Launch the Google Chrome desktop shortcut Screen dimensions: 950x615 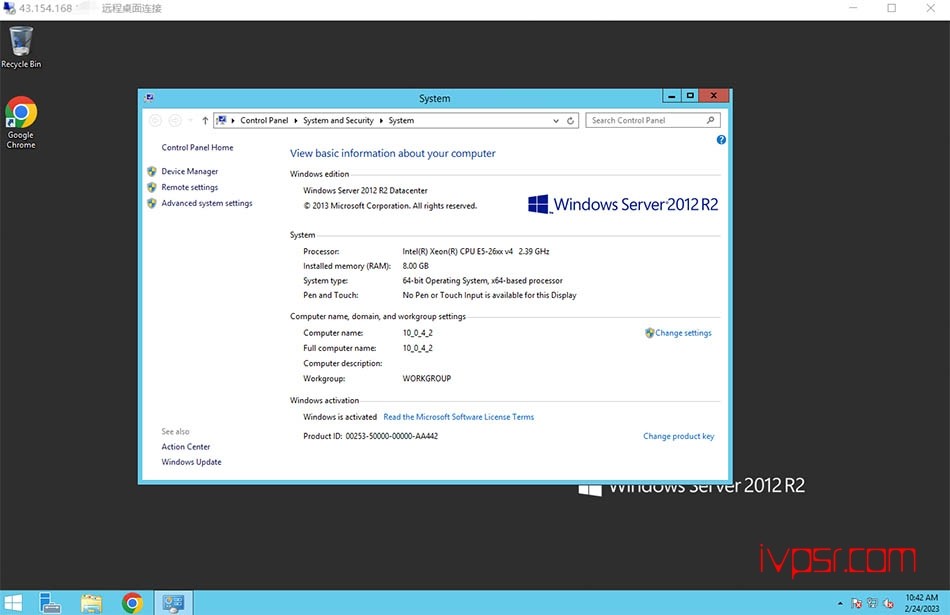21,122
